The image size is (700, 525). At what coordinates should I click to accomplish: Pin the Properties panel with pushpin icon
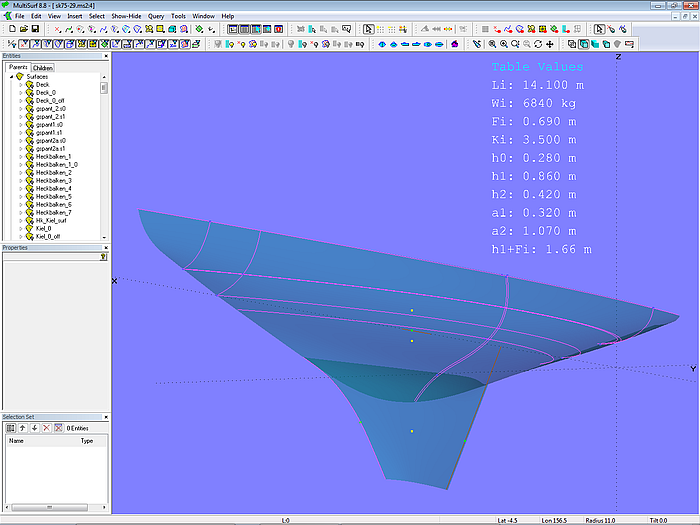coord(103,257)
